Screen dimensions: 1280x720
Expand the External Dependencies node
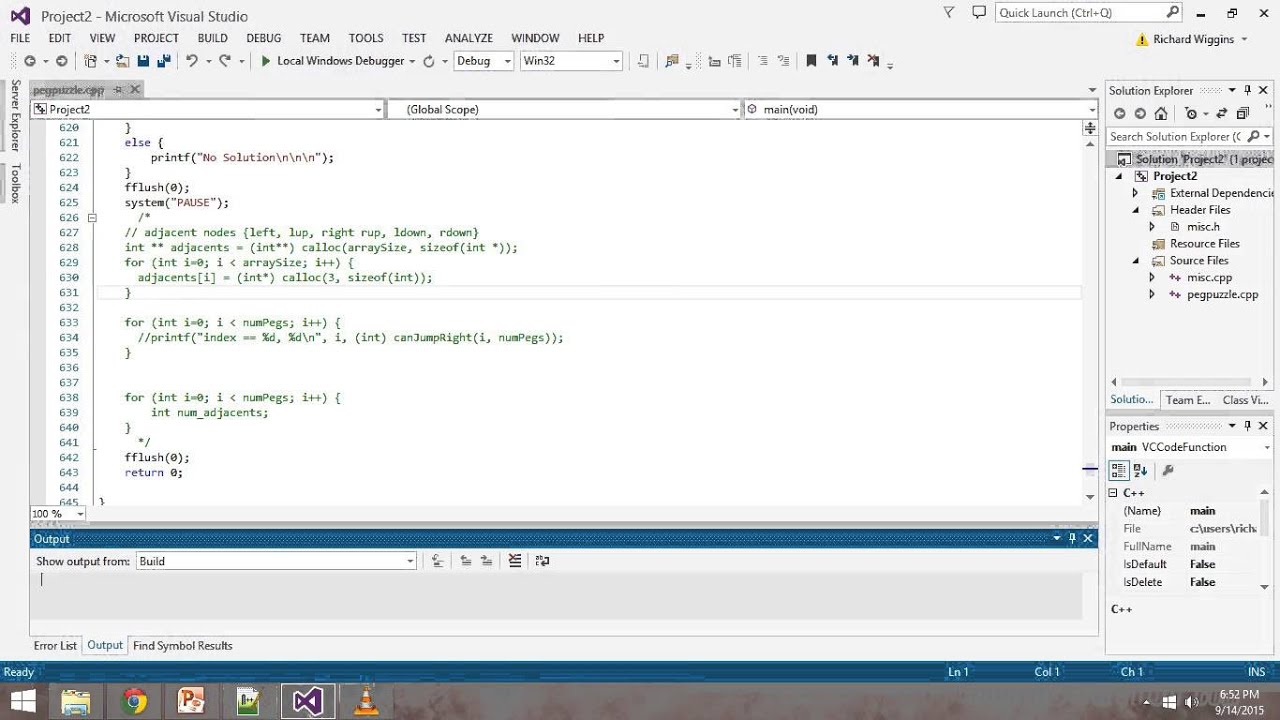click(x=1135, y=193)
